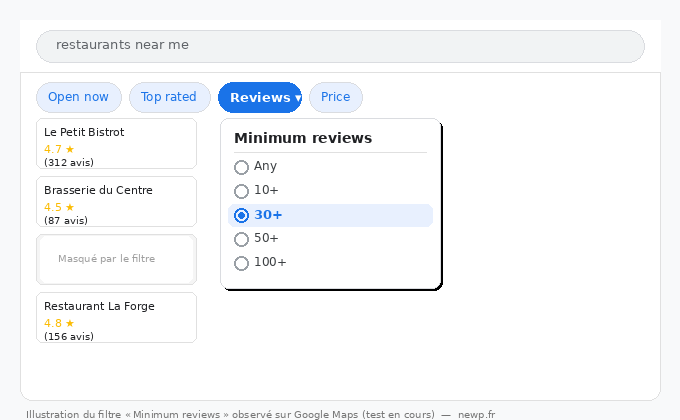
Task: Toggle the Top rated filter chip
Action: tap(169, 97)
